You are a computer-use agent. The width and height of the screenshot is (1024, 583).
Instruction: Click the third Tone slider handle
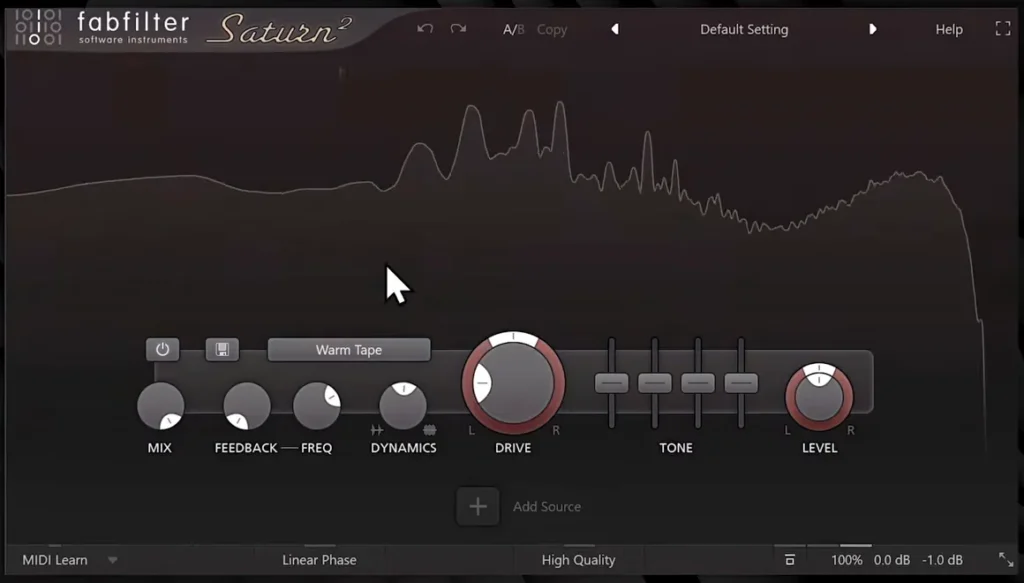pos(698,383)
